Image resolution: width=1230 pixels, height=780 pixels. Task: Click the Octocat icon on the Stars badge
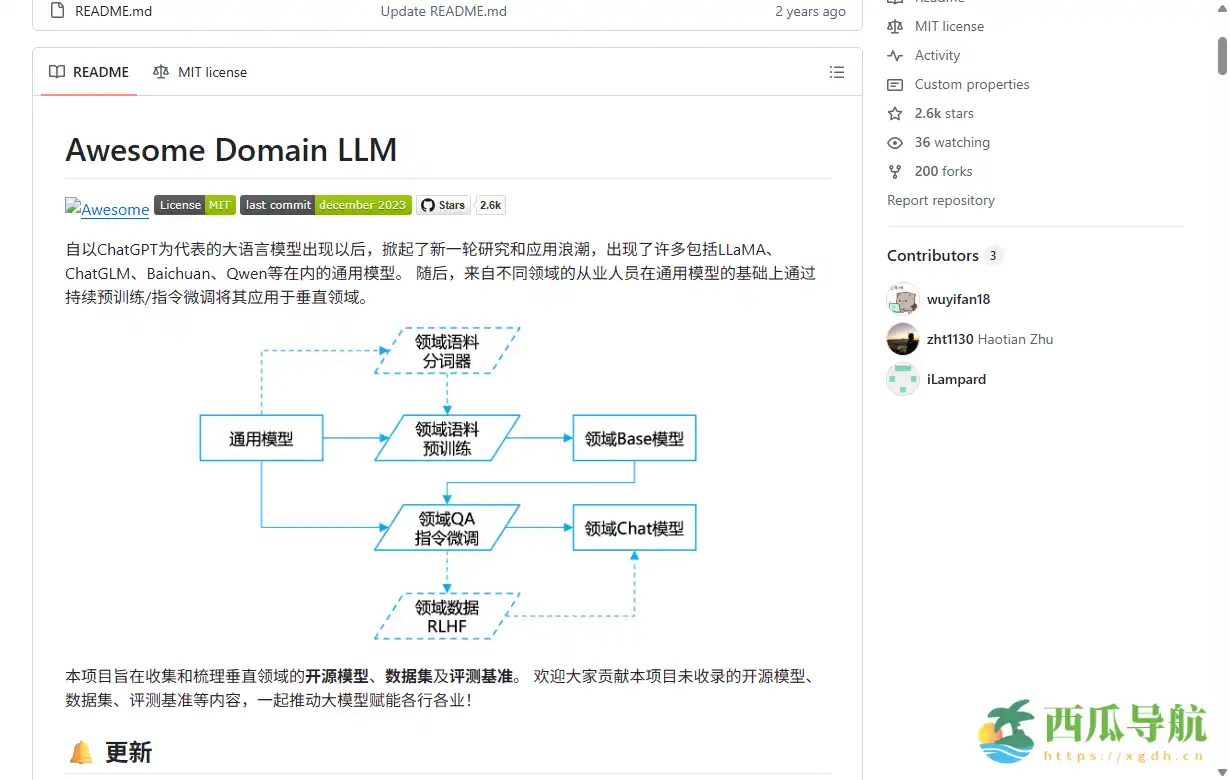pos(427,205)
